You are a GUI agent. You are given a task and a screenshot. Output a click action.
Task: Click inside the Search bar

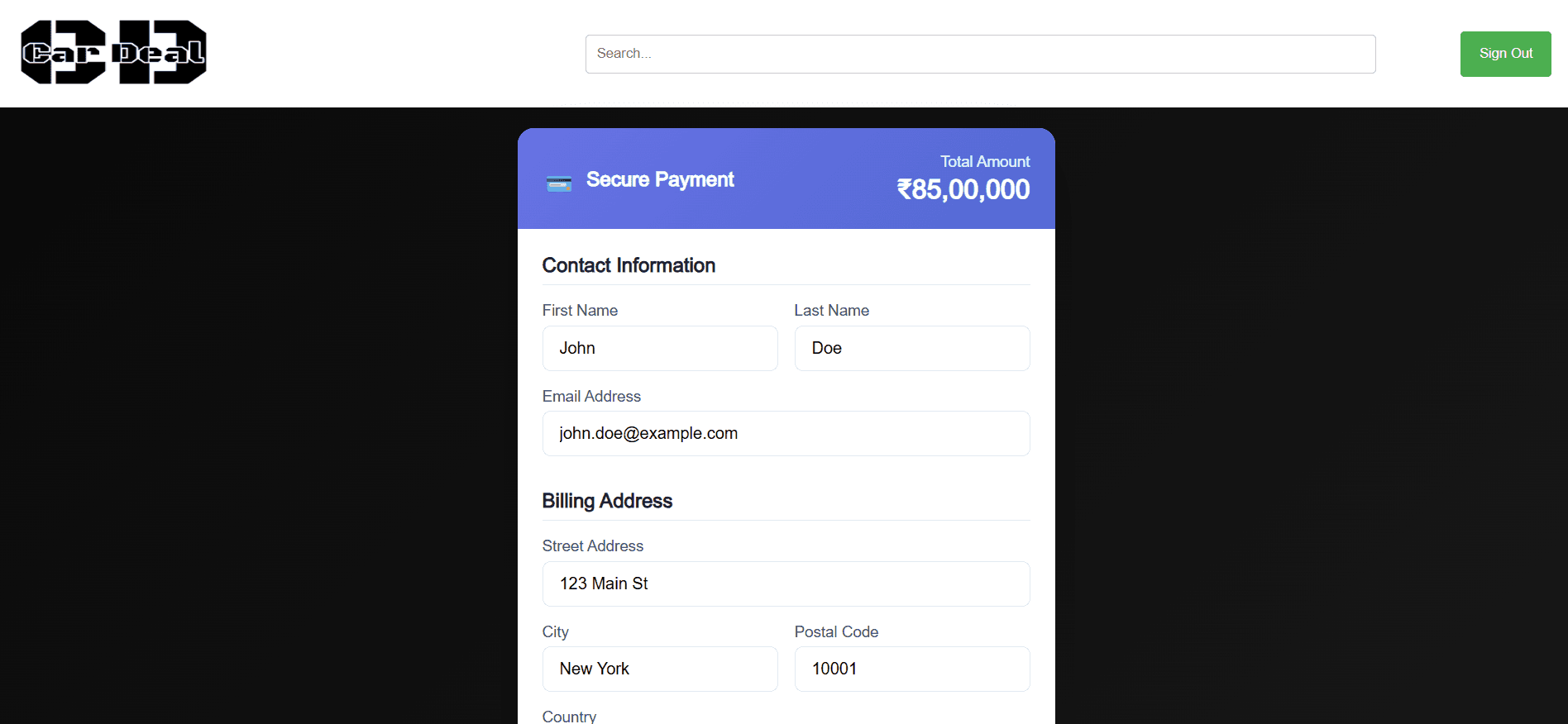[x=979, y=53]
